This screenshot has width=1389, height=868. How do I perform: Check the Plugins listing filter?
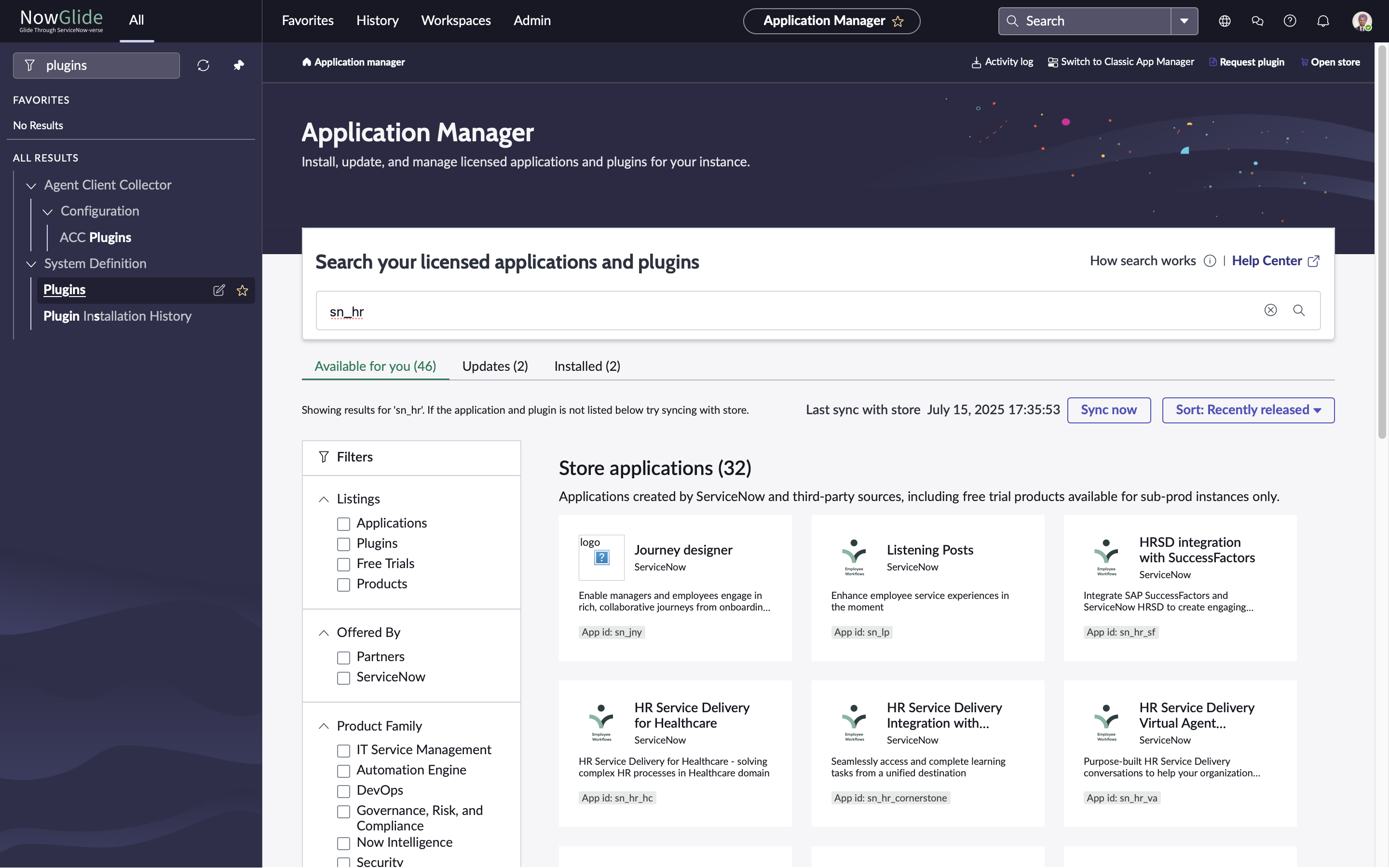[343, 543]
